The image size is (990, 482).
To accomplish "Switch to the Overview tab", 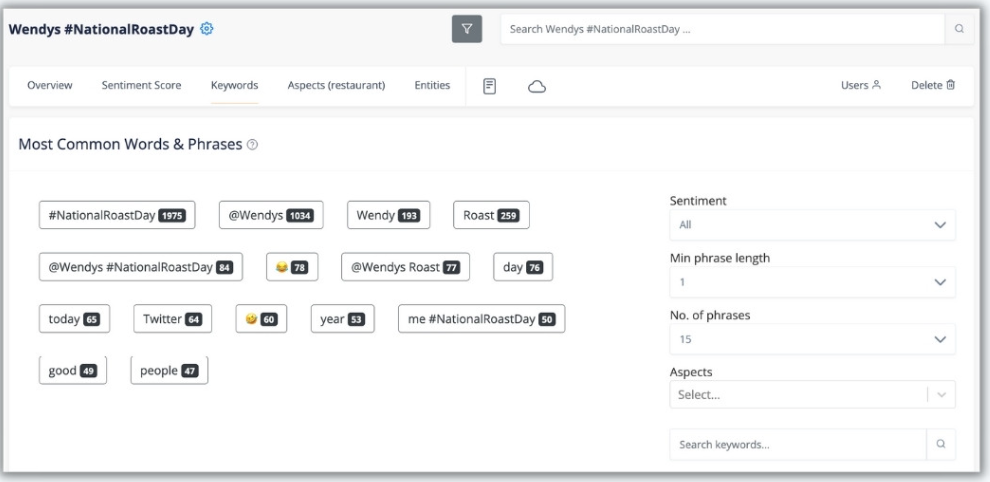I will tap(49, 86).
